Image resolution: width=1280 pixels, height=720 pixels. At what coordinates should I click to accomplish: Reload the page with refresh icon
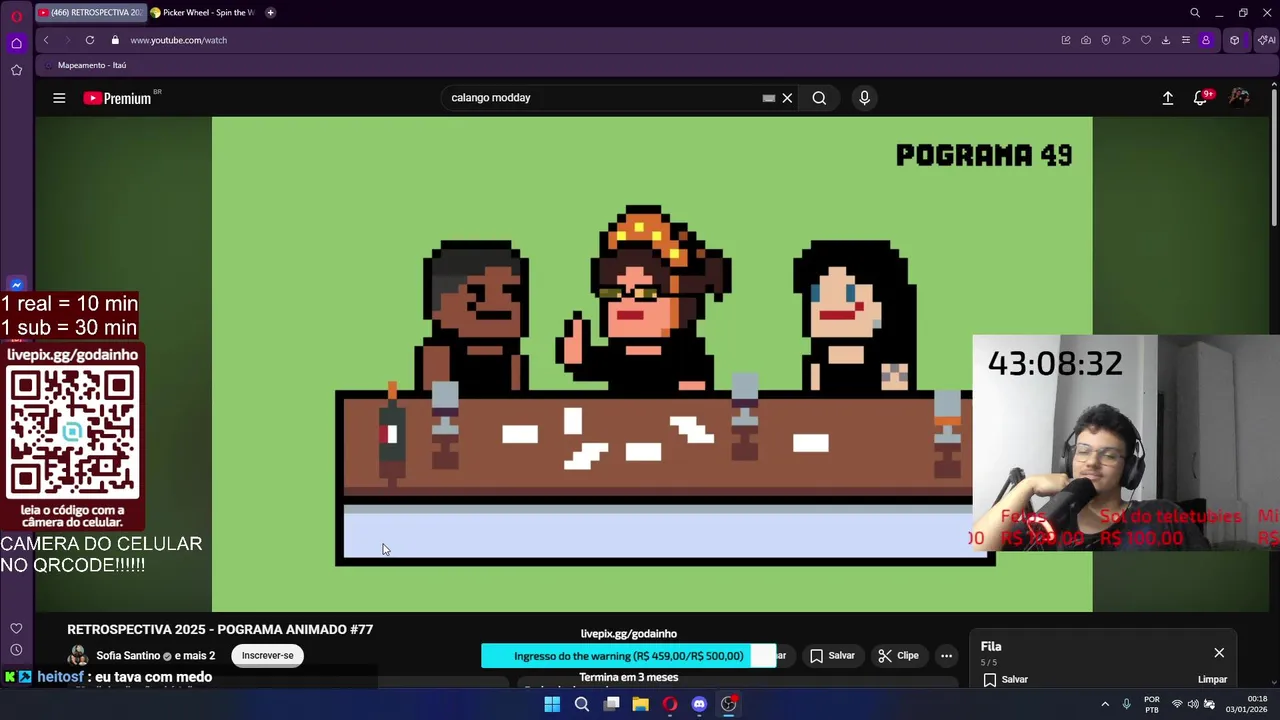90,40
